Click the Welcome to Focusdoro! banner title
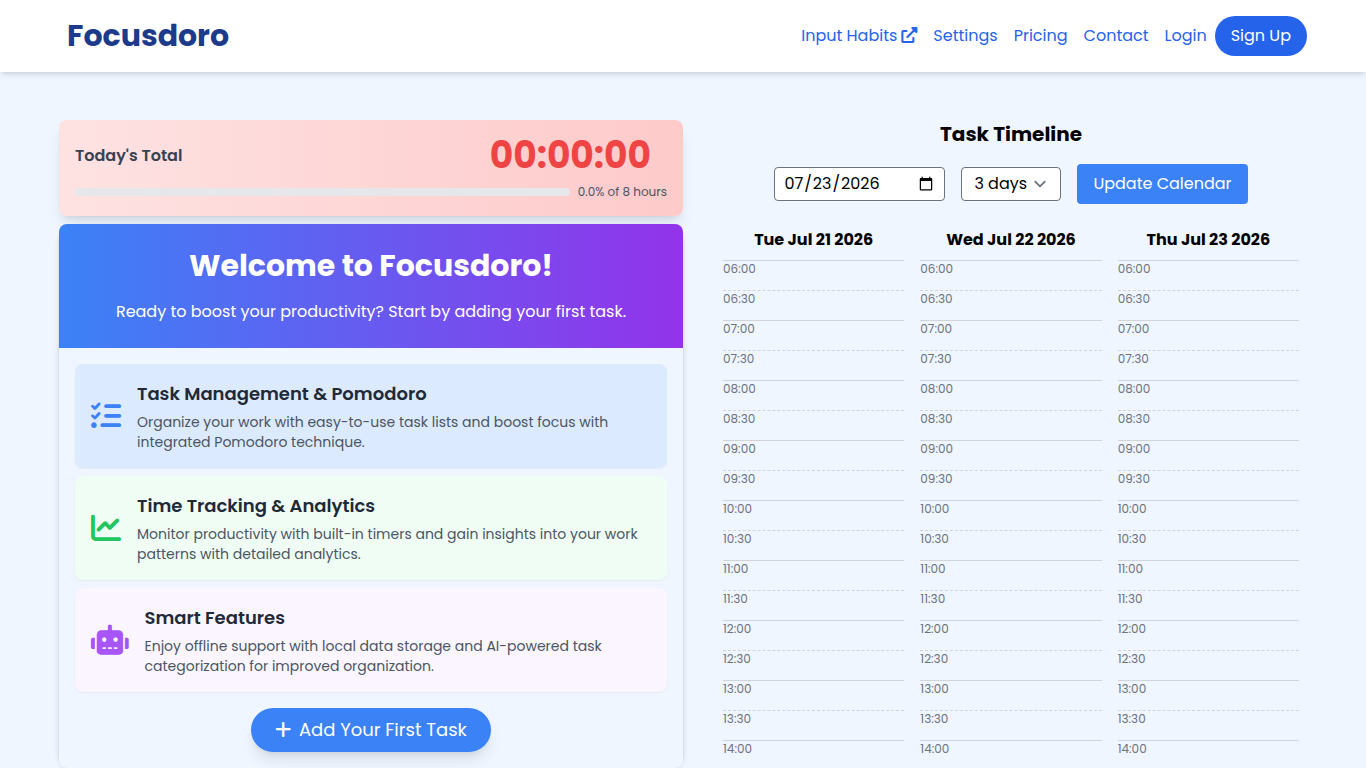Viewport: 1366px width, 768px height. [x=371, y=265]
